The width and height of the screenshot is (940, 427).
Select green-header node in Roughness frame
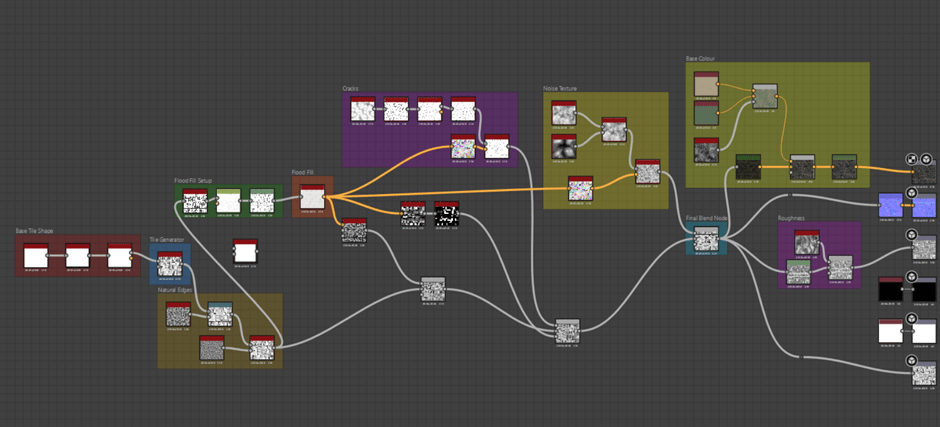point(799,273)
